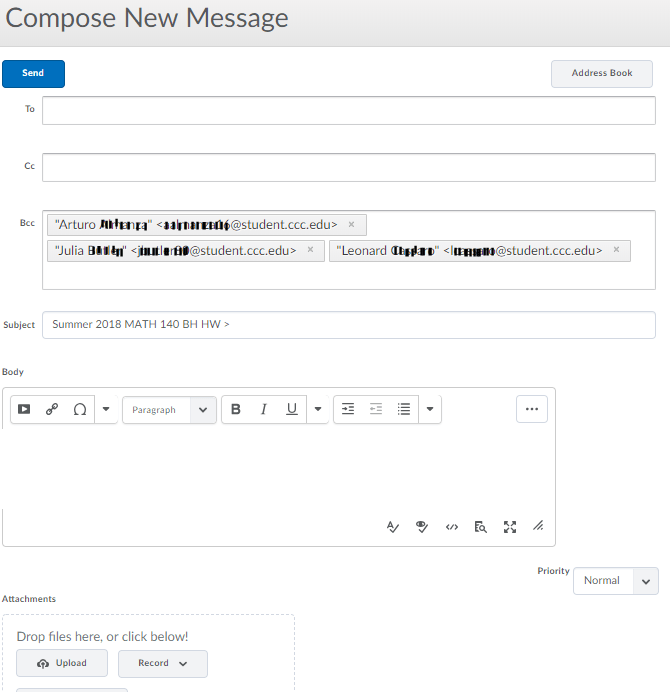Image resolution: width=670 pixels, height=692 pixels.
Task: Toggle fullscreen editor mode
Action: (510, 527)
